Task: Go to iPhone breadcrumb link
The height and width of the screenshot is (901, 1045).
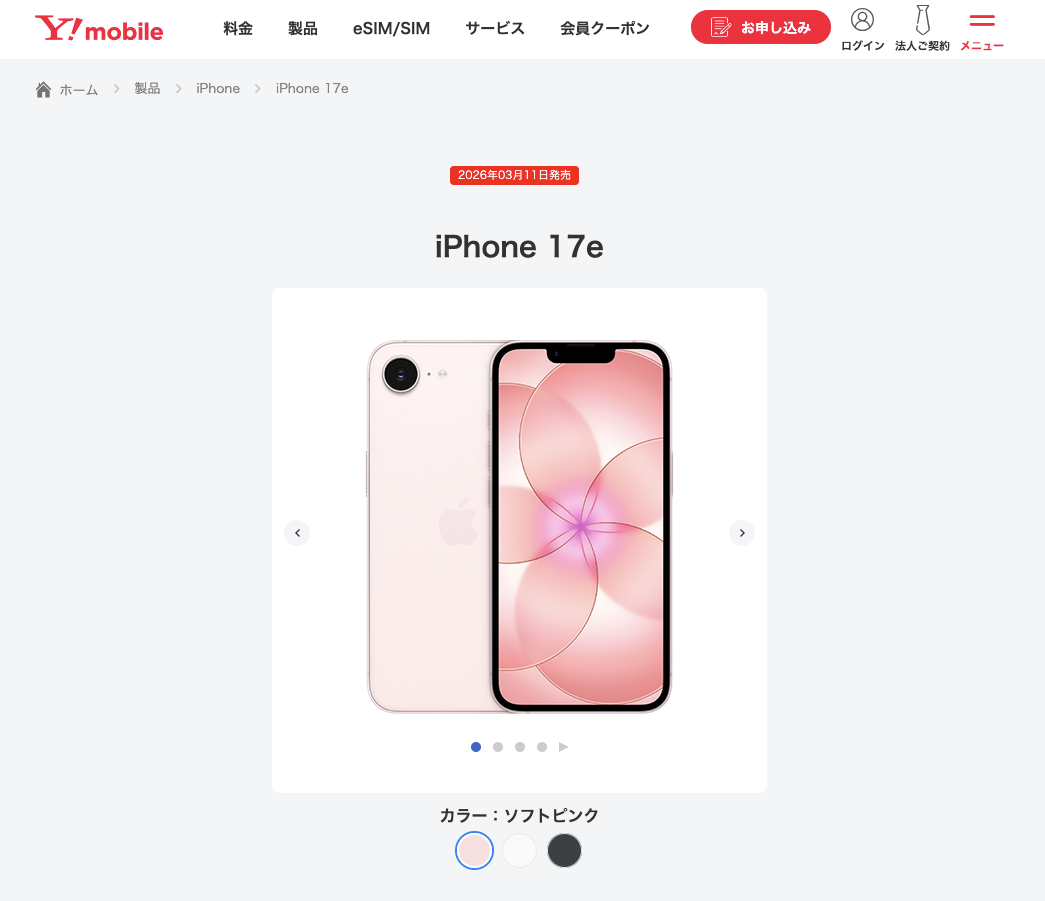Action: click(x=218, y=89)
